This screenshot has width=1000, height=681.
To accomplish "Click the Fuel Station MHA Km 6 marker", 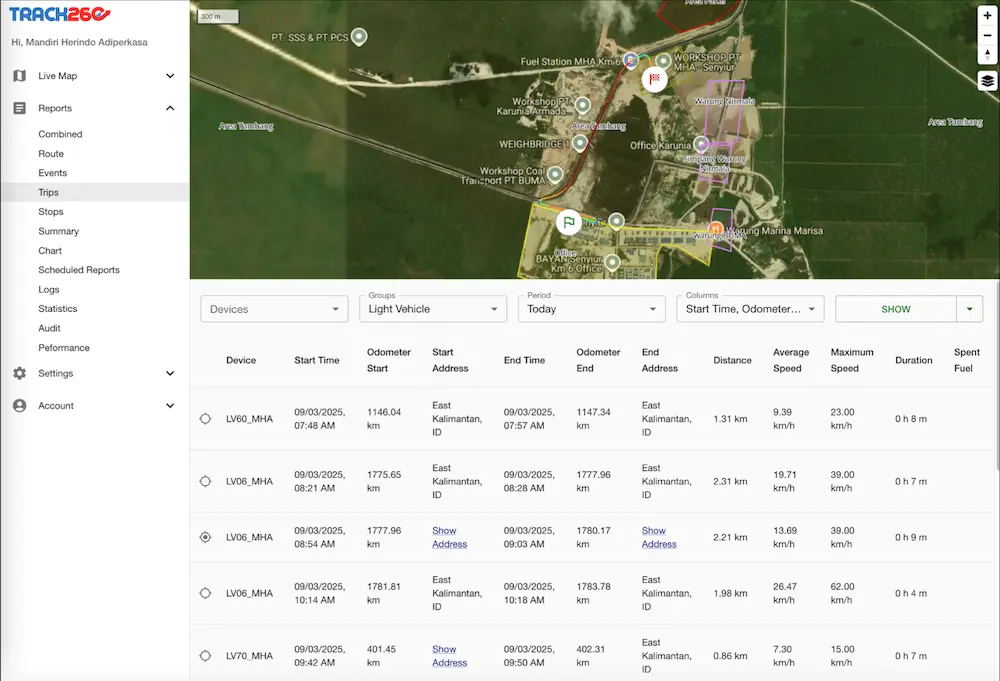I will [x=630, y=60].
